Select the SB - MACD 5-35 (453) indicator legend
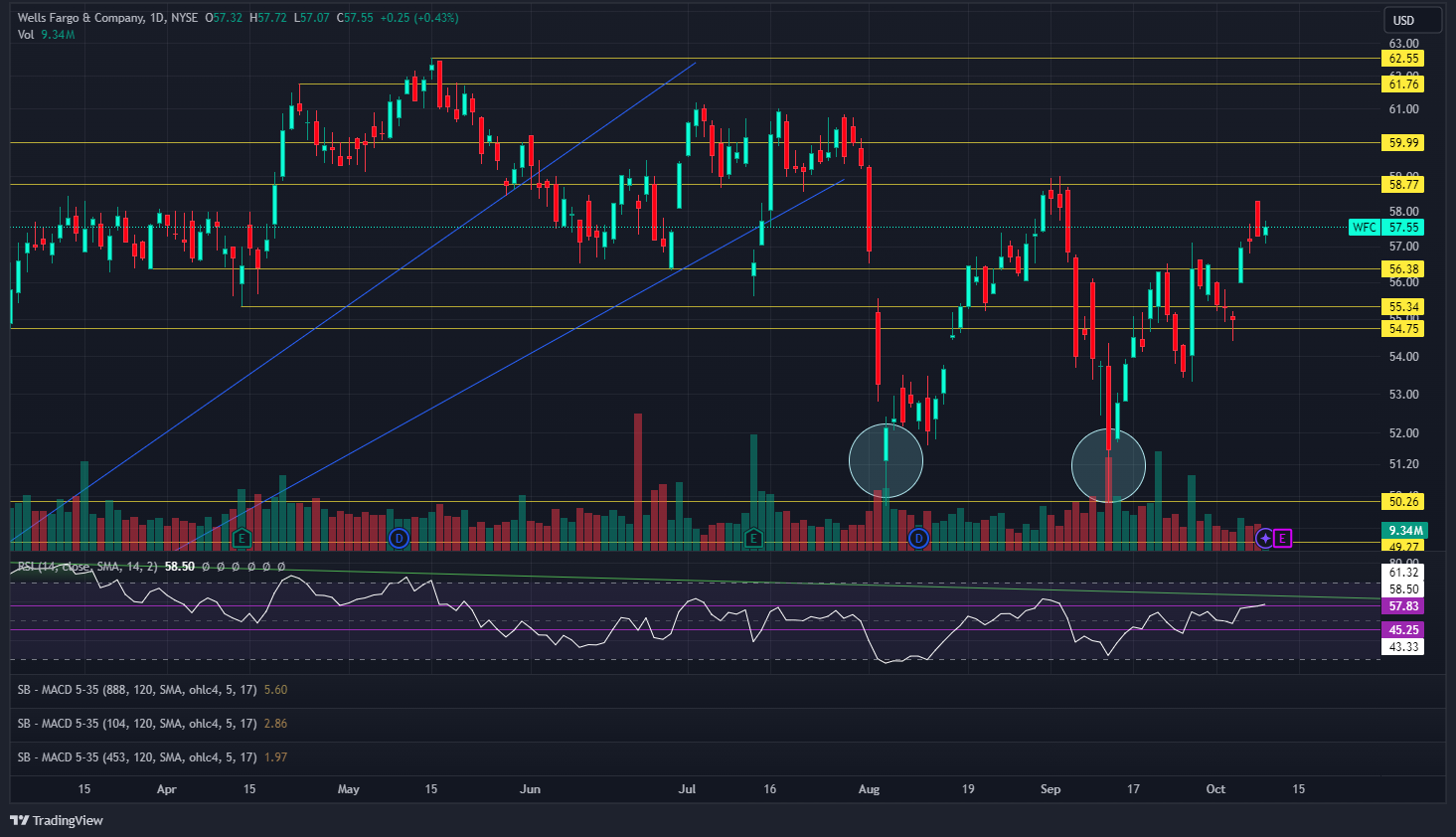The image size is (1456, 837). [x=137, y=756]
